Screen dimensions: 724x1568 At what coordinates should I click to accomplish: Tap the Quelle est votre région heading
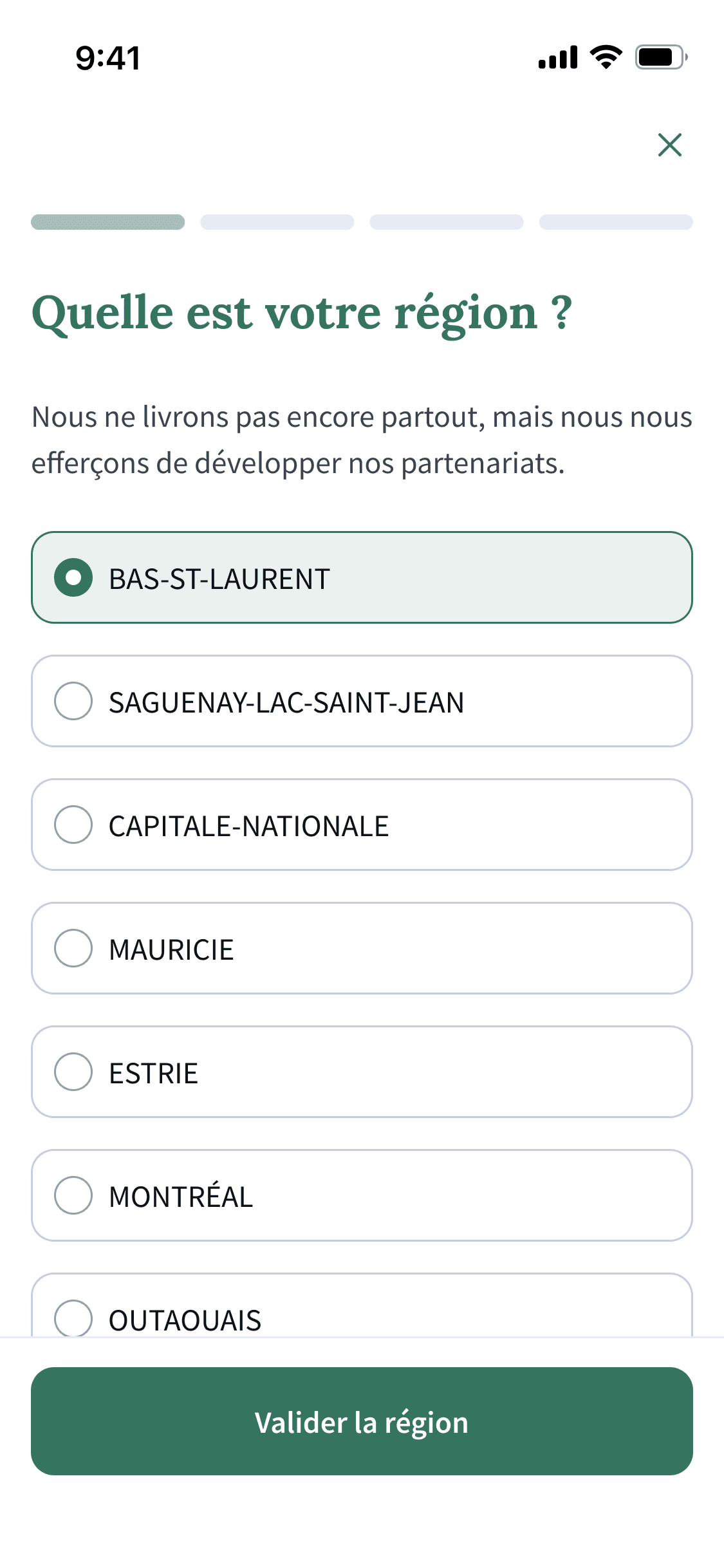tap(302, 313)
